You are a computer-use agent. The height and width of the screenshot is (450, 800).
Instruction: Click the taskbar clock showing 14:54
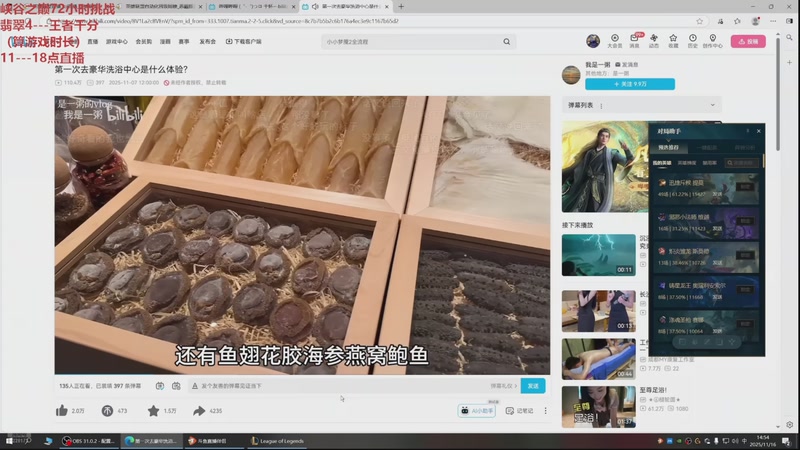[x=763, y=441]
